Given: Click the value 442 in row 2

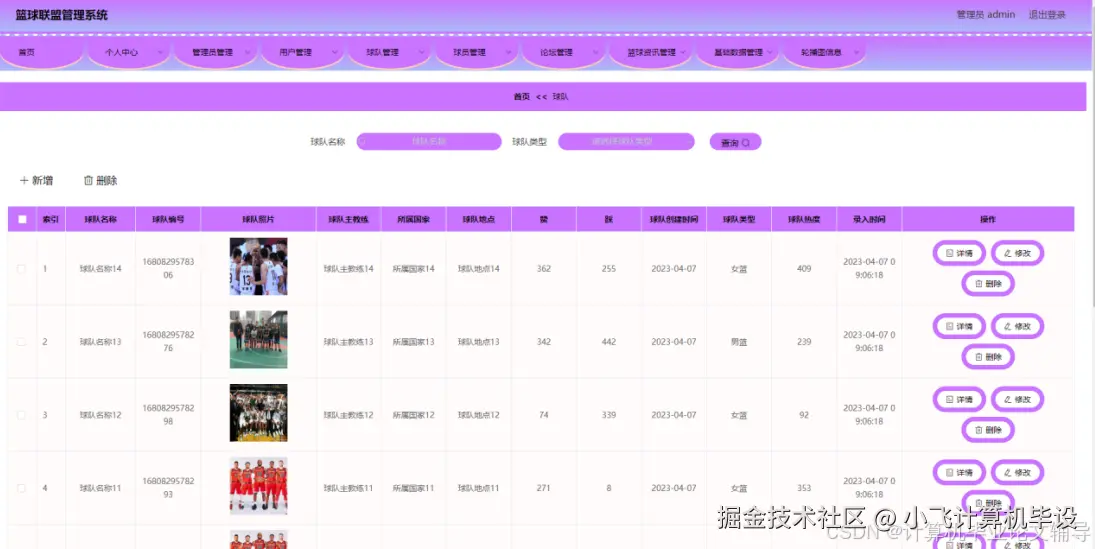Looking at the screenshot, I should 609,342.
